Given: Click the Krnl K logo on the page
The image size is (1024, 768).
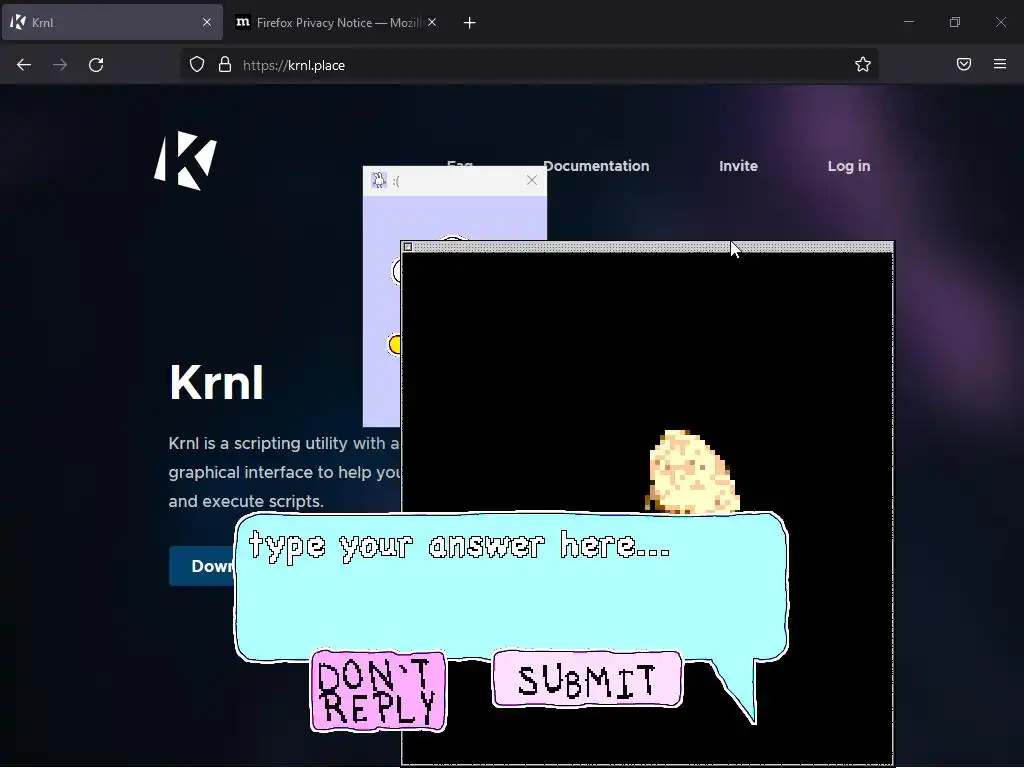Looking at the screenshot, I should coord(185,161).
